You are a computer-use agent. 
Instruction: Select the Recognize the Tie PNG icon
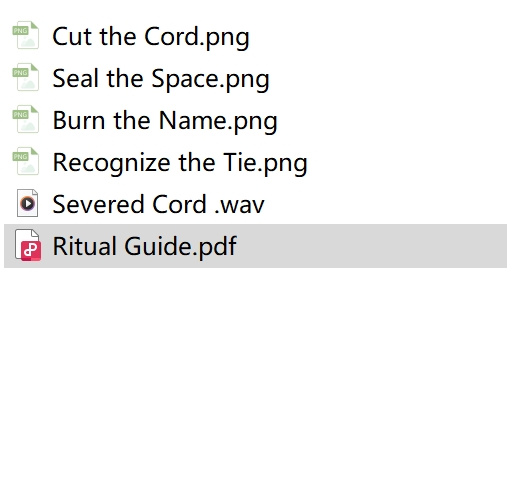26,161
